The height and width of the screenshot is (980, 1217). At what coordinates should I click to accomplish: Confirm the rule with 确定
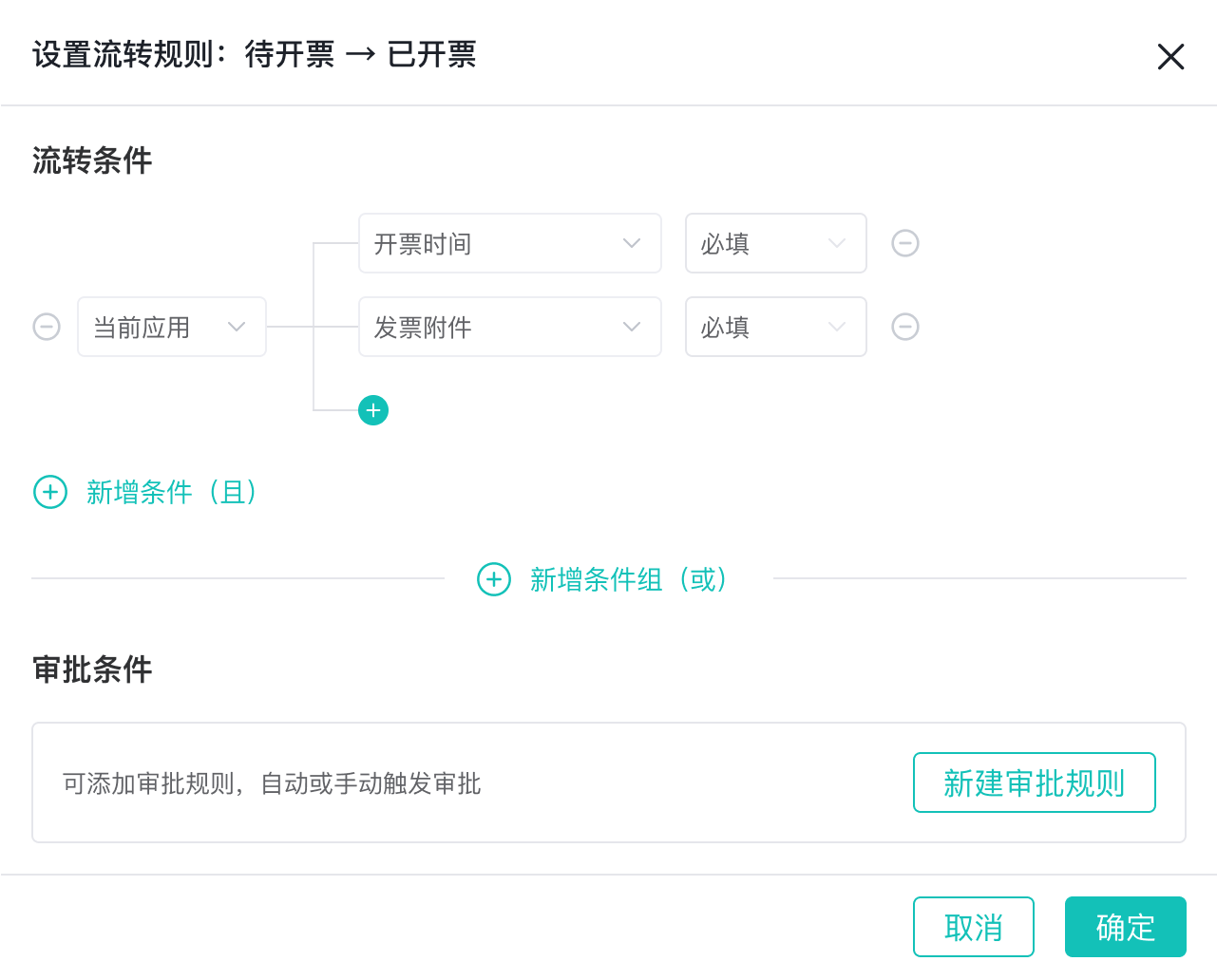1125,927
